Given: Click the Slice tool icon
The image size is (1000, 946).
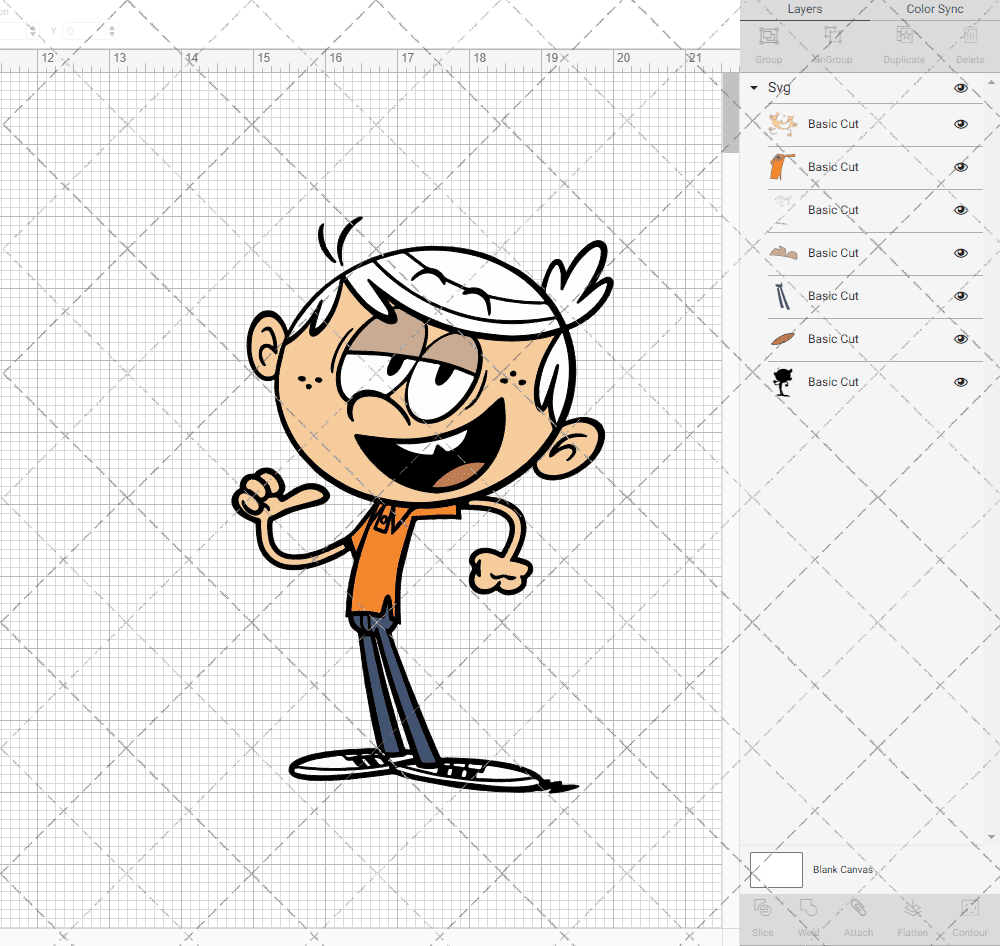Looking at the screenshot, I should click(x=762, y=908).
